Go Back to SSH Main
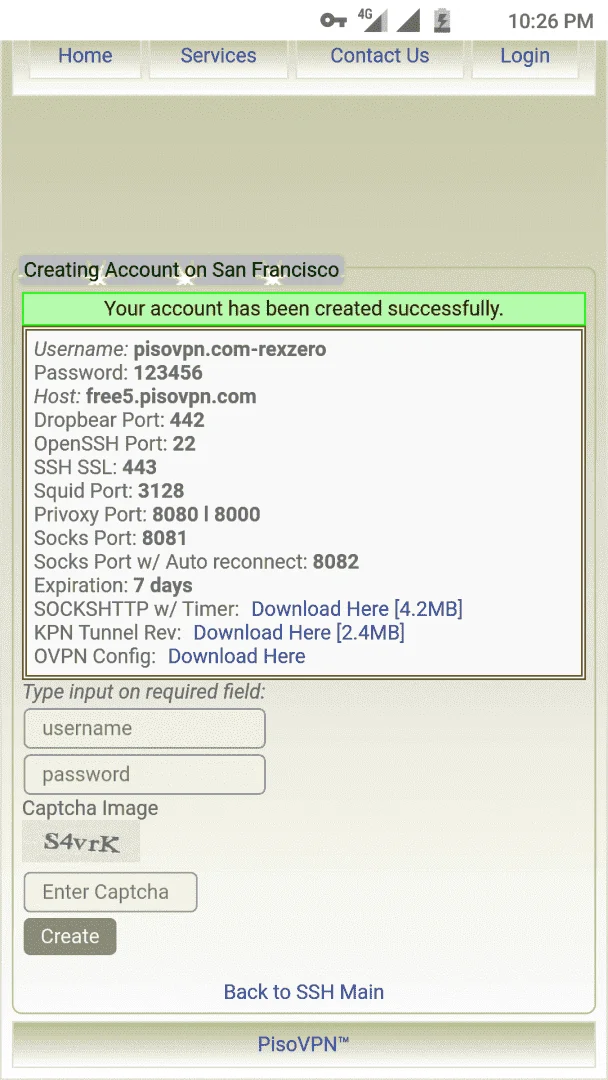The width and height of the screenshot is (608, 1080). pos(304,992)
